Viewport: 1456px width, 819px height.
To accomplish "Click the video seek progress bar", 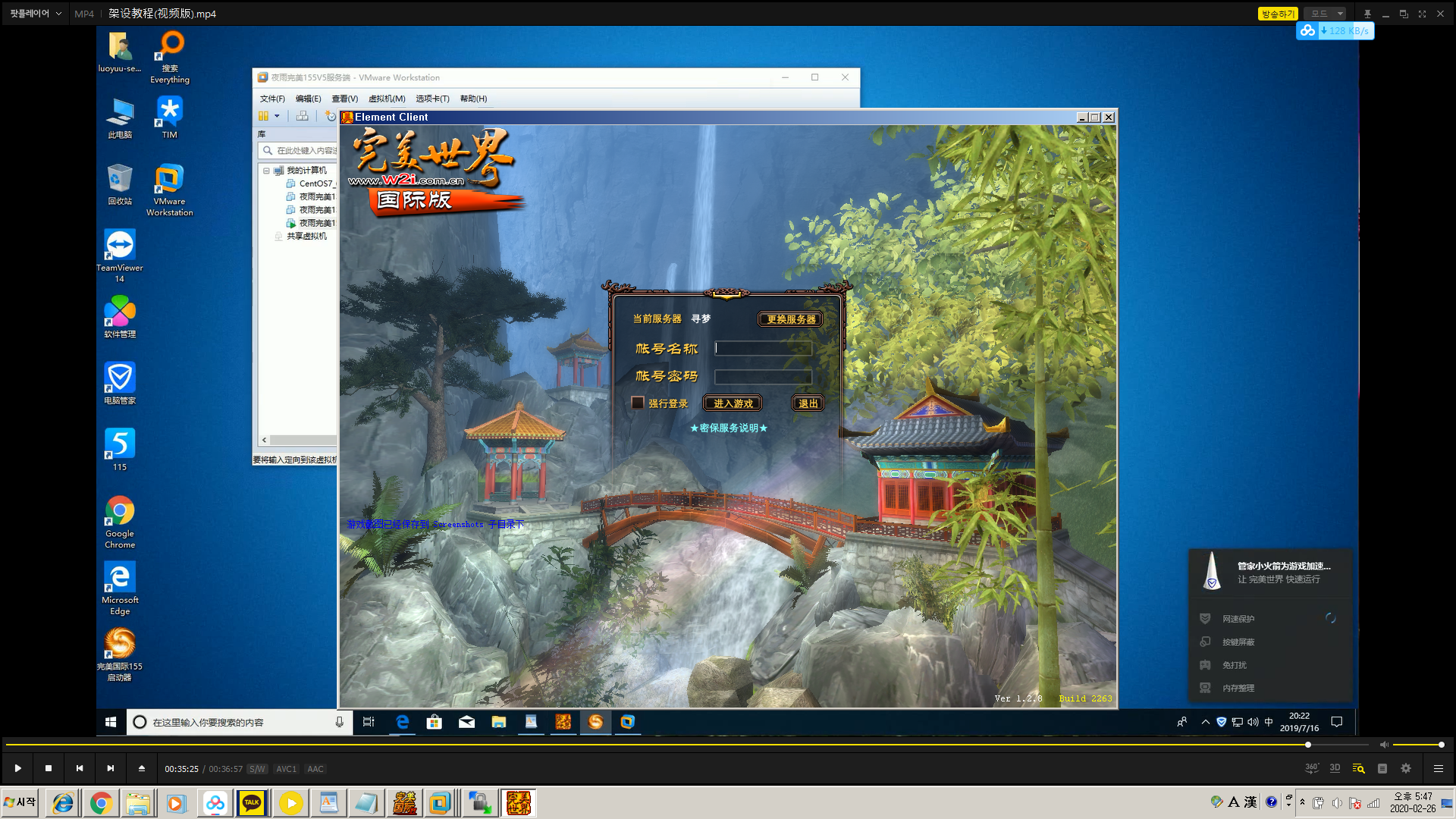I will pyautogui.click(x=682, y=745).
